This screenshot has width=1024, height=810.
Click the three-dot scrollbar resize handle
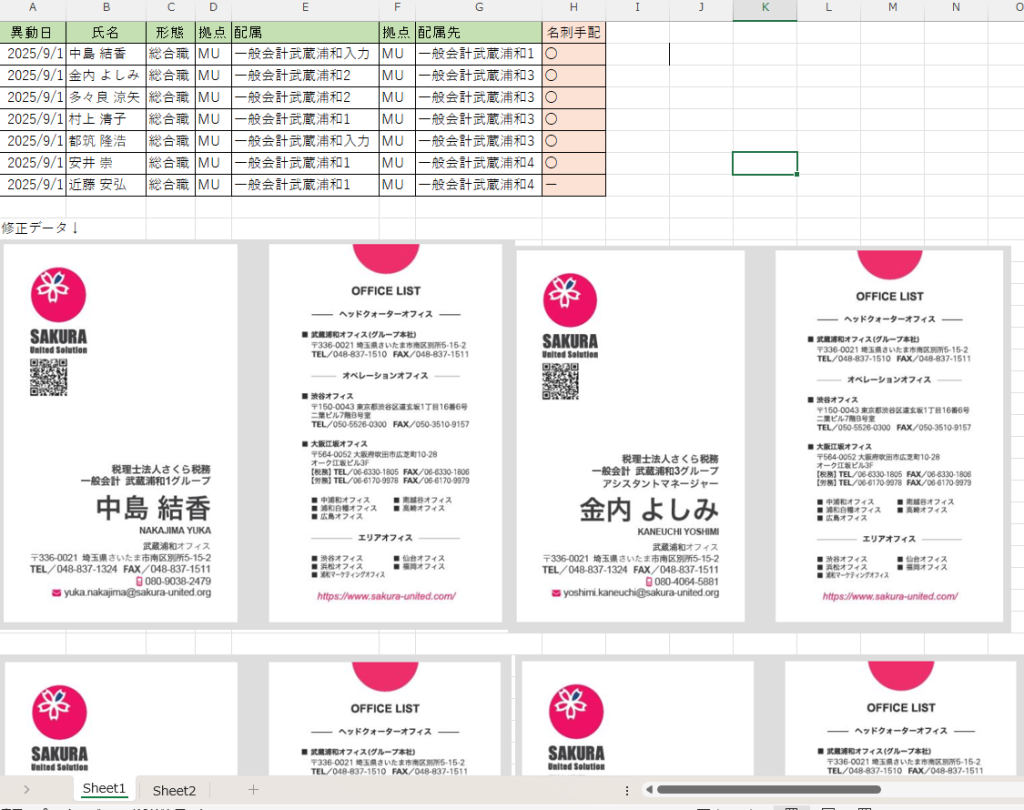point(626,790)
